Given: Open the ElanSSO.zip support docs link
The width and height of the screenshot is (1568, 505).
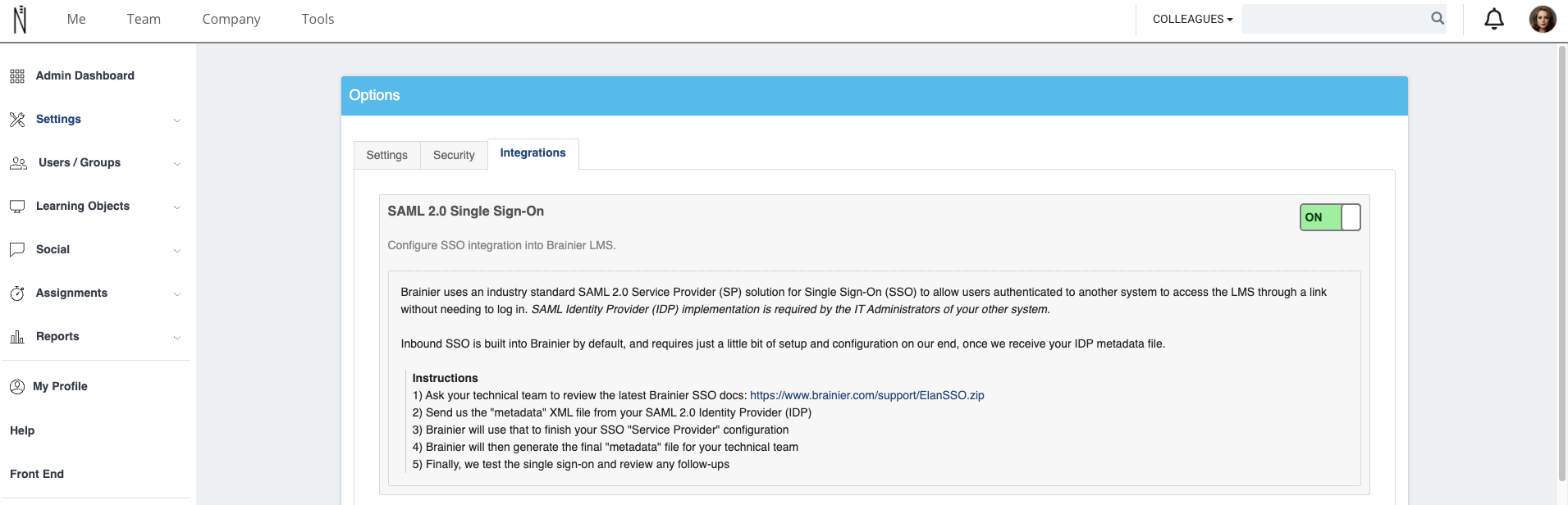Looking at the screenshot, I should click(867, 395).
